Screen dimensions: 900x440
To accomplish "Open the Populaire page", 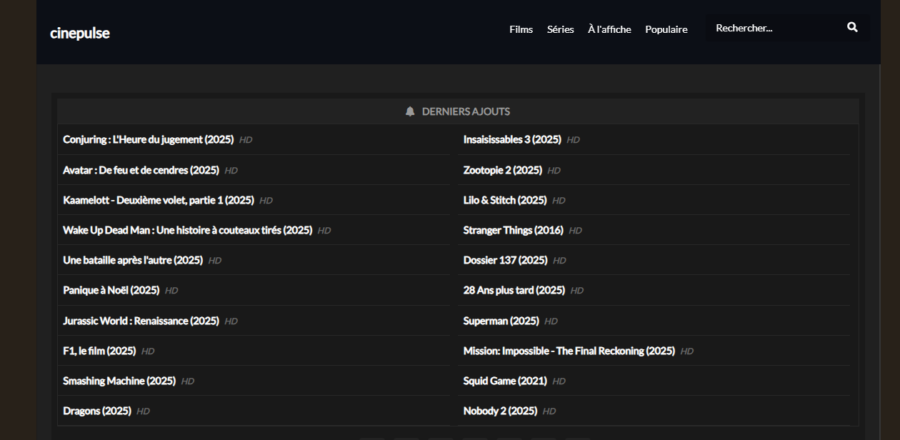I will (666, 29).
